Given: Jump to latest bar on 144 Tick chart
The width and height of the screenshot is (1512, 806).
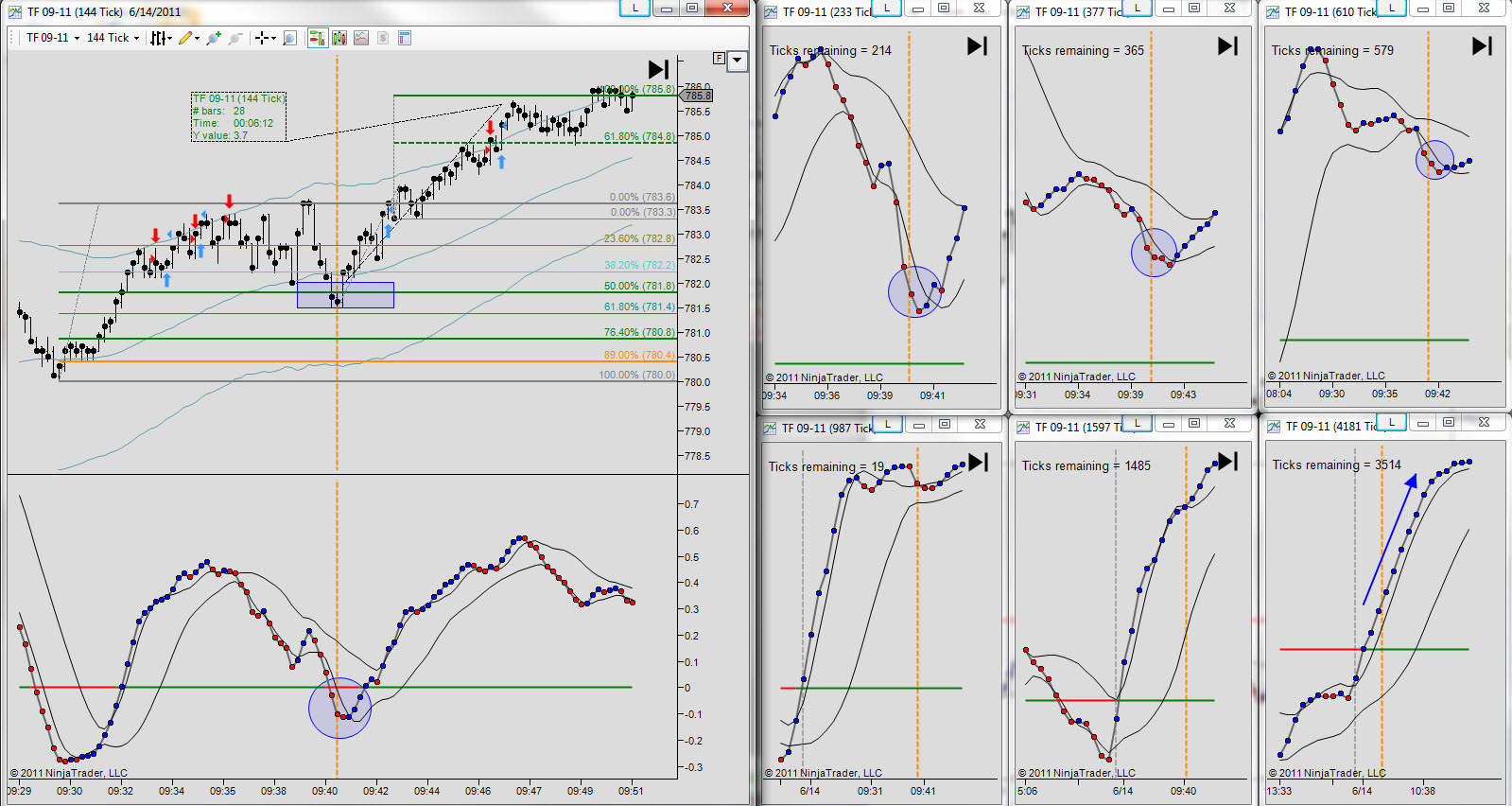Looking at the screenshot, I should [x=659, y=69].
